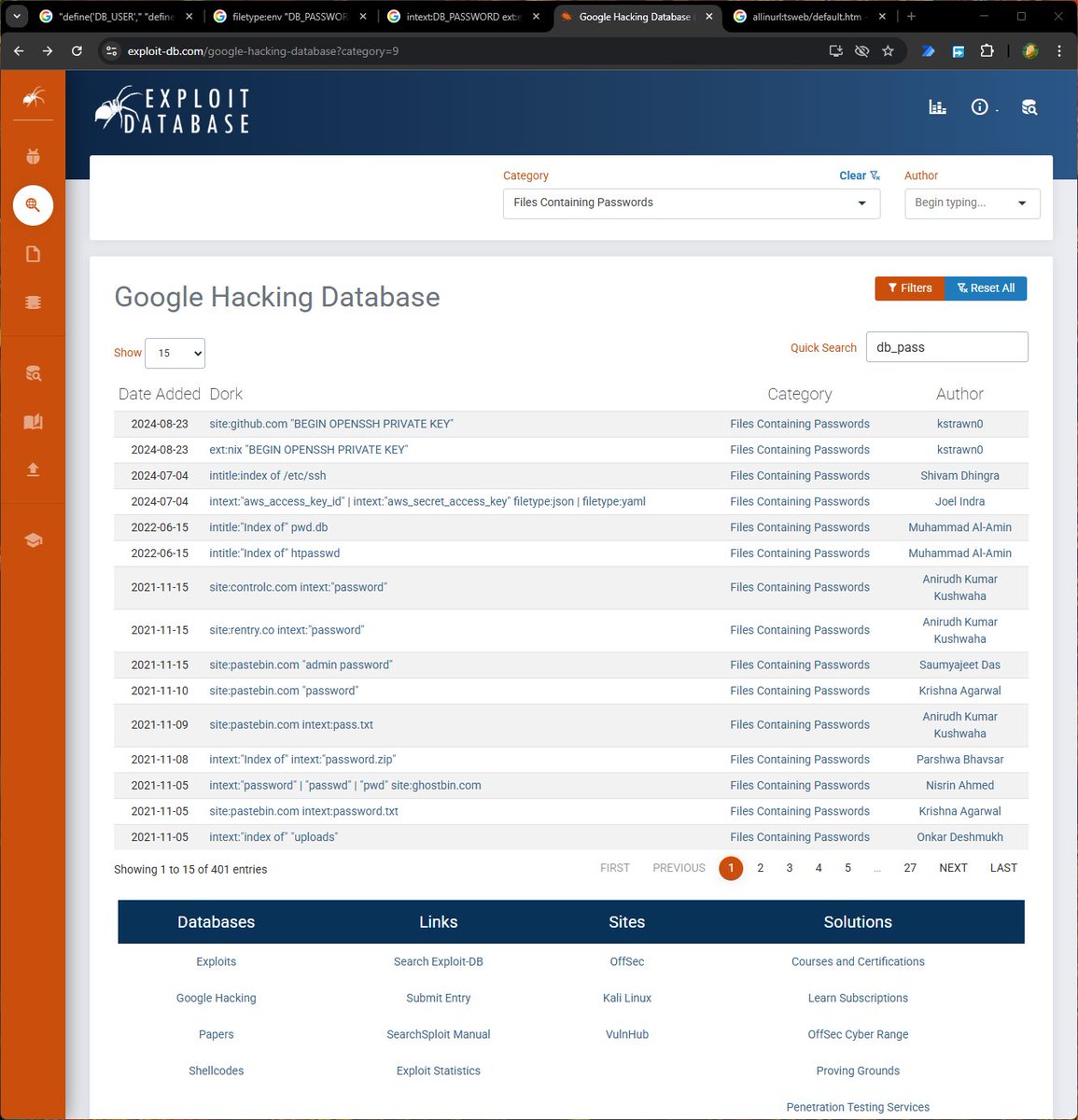The image size is (1078, 1120).
Task: Open footer Shellcodes link
Action: pyautogui.click(x=217, y=1071)
